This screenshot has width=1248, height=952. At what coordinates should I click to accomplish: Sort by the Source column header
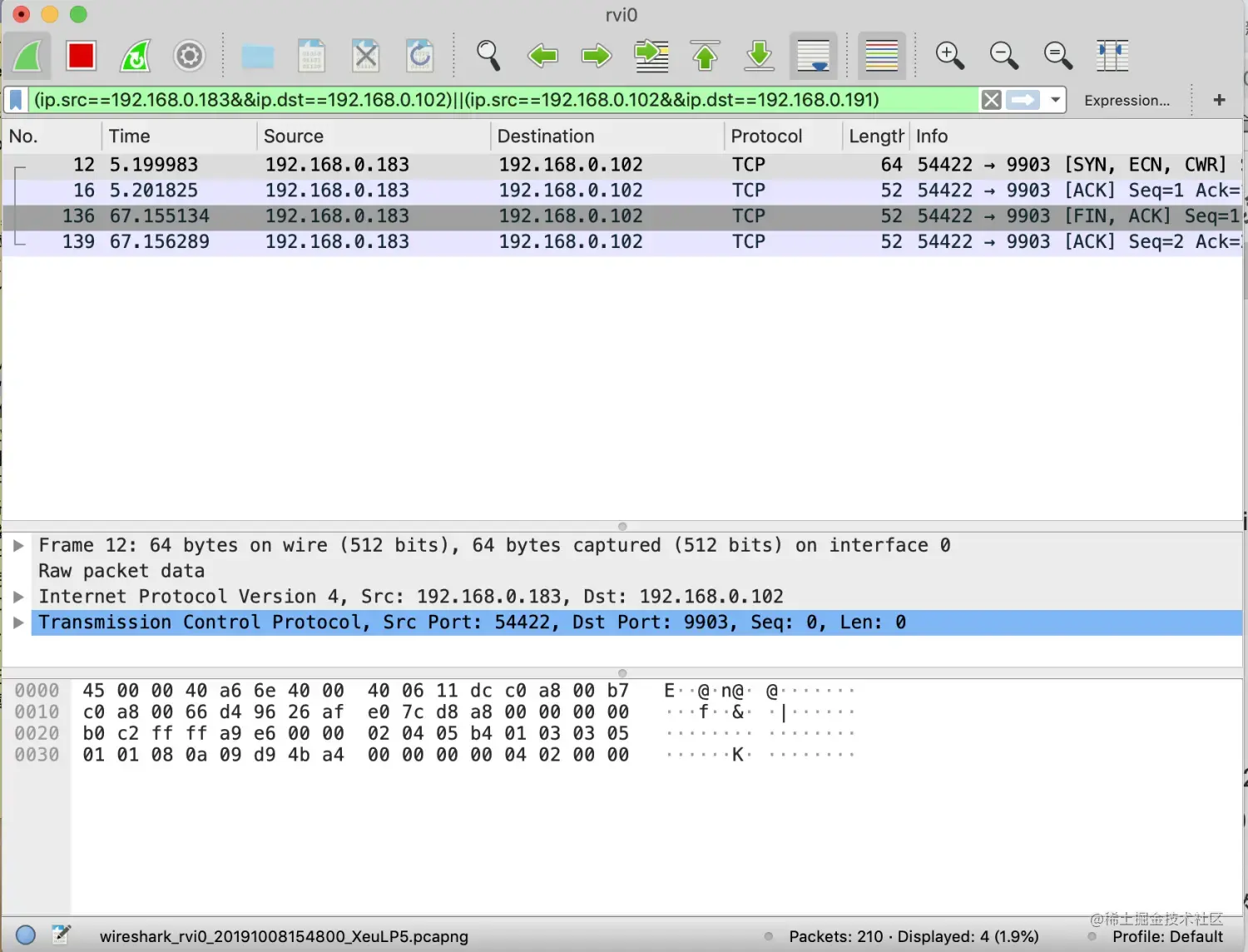click(x=374, y=136)
